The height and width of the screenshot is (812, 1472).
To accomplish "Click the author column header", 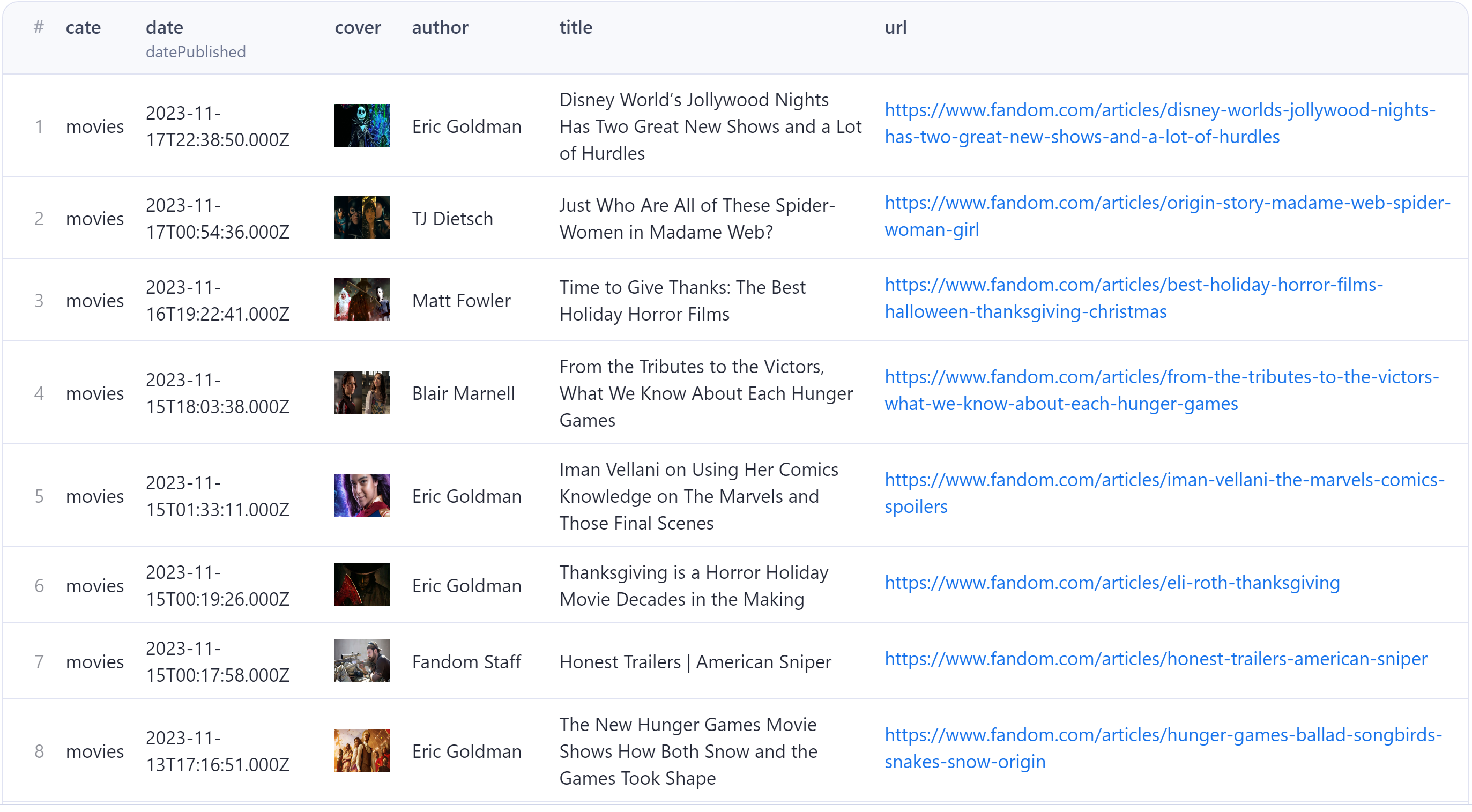I will point(440,27).
